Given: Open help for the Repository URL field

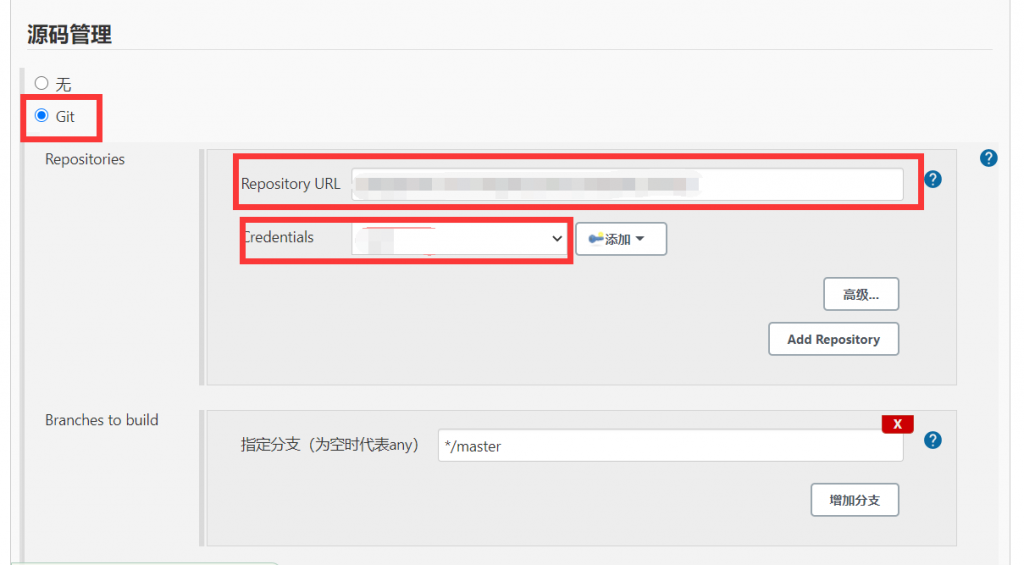Looking at the screenshot, I should [x=932, y=179].
